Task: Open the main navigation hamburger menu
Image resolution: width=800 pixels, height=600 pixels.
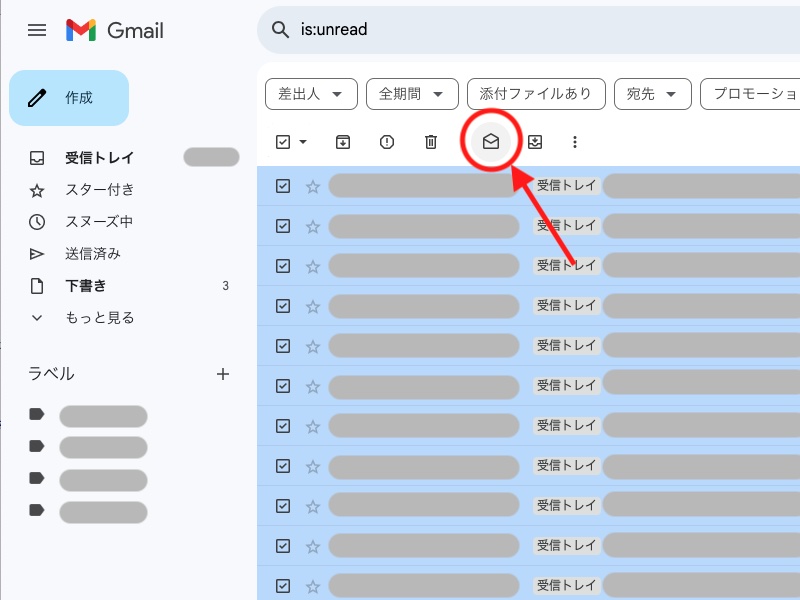Action: point(37,30)
